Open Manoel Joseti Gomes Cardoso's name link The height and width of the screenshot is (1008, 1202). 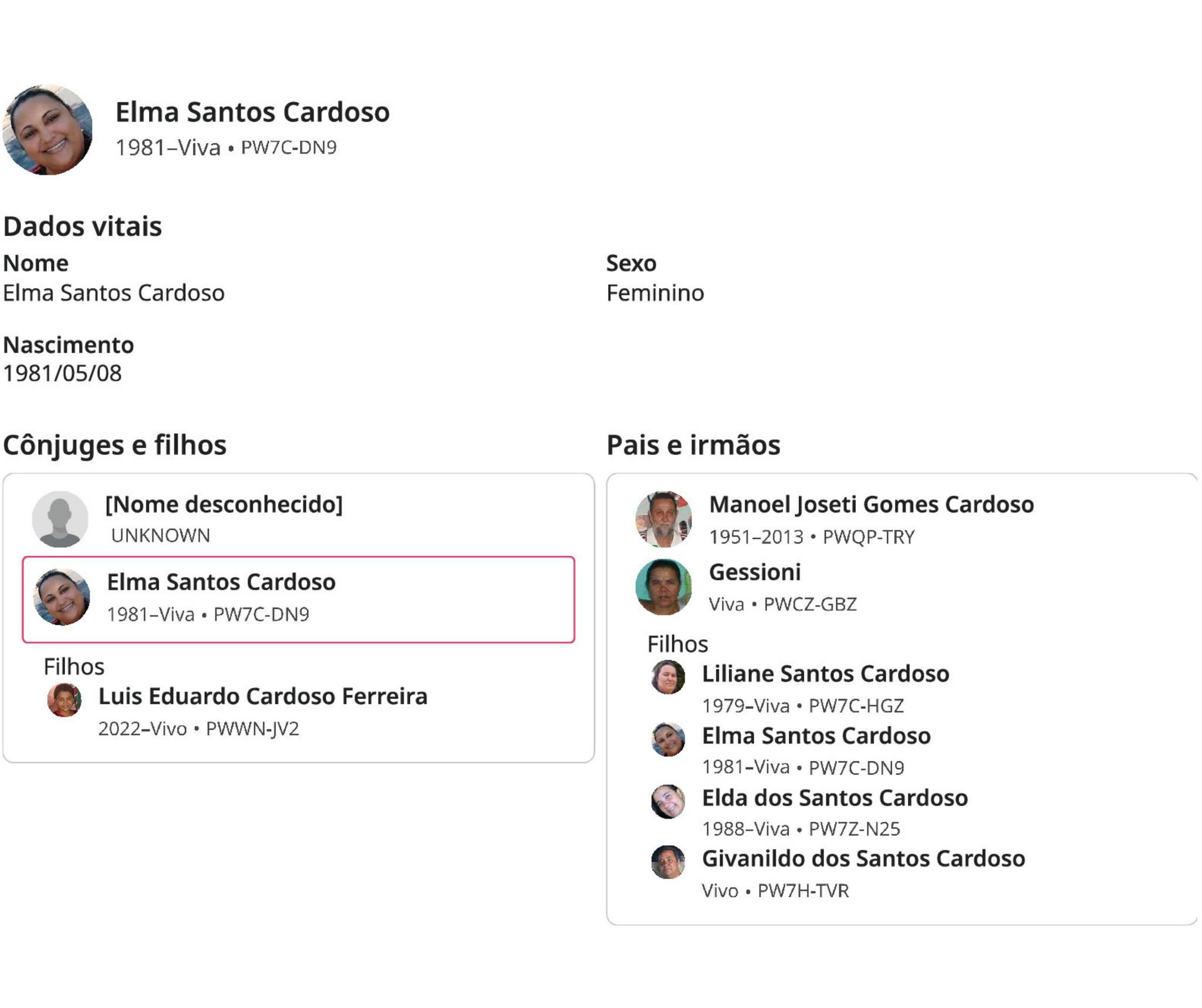tap(871, 504)
